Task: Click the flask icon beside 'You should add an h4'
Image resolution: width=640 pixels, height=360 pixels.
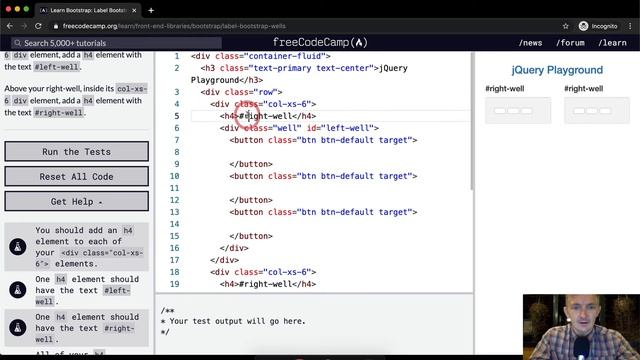Action: pos(18,247)
